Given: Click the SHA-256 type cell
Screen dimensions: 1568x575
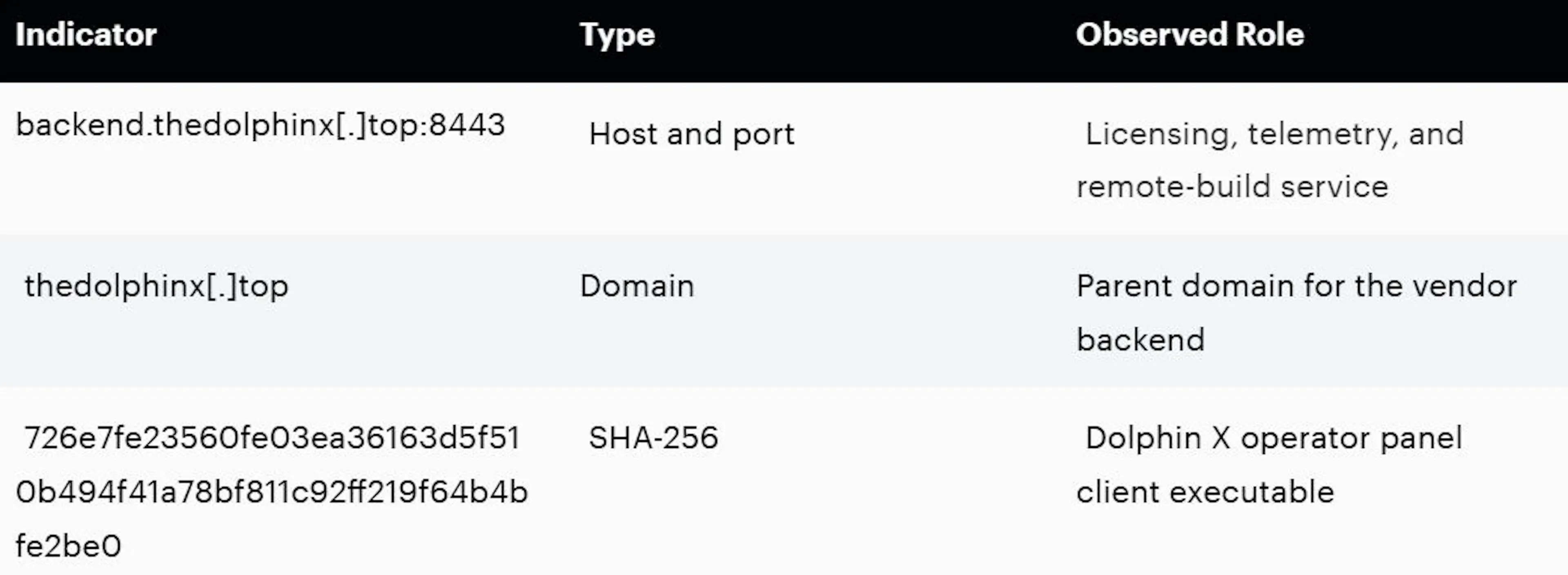Looking at the screenshot, I should (x=653, y=438).
